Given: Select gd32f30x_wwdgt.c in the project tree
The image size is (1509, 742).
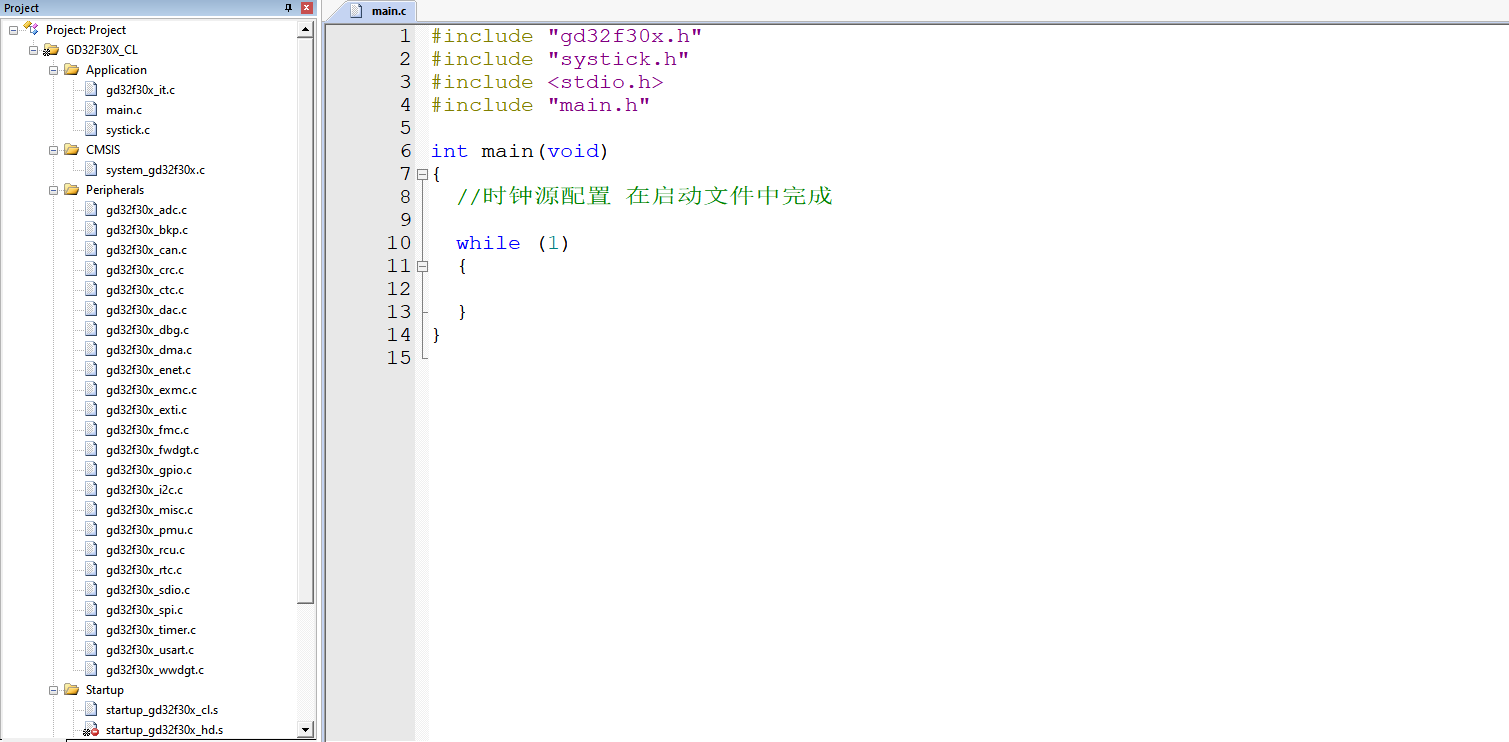Looking at the screenshot, I should pyautogui.click(x=155, y=670).
